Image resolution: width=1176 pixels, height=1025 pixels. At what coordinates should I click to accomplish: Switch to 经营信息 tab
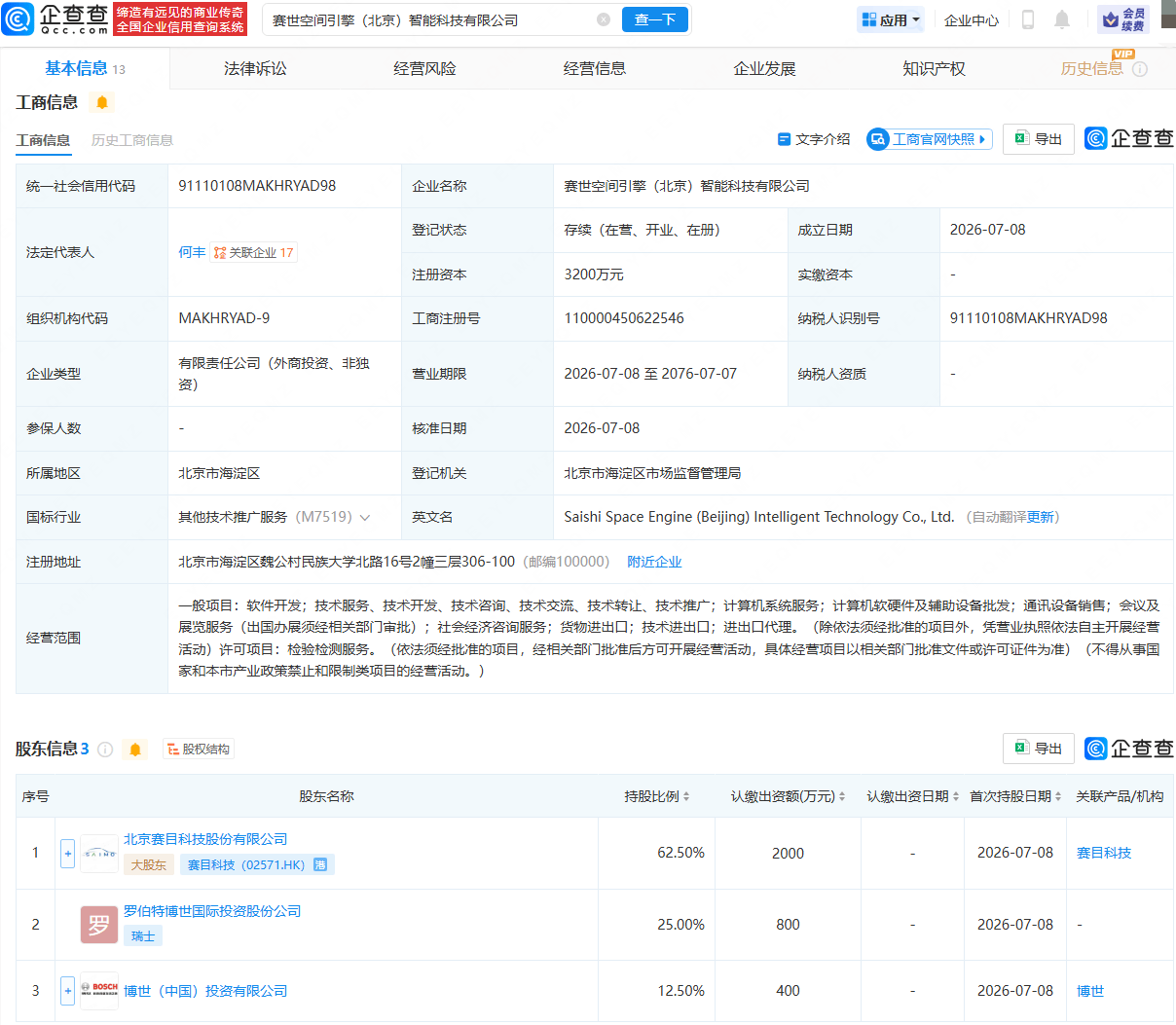(595, 68)
